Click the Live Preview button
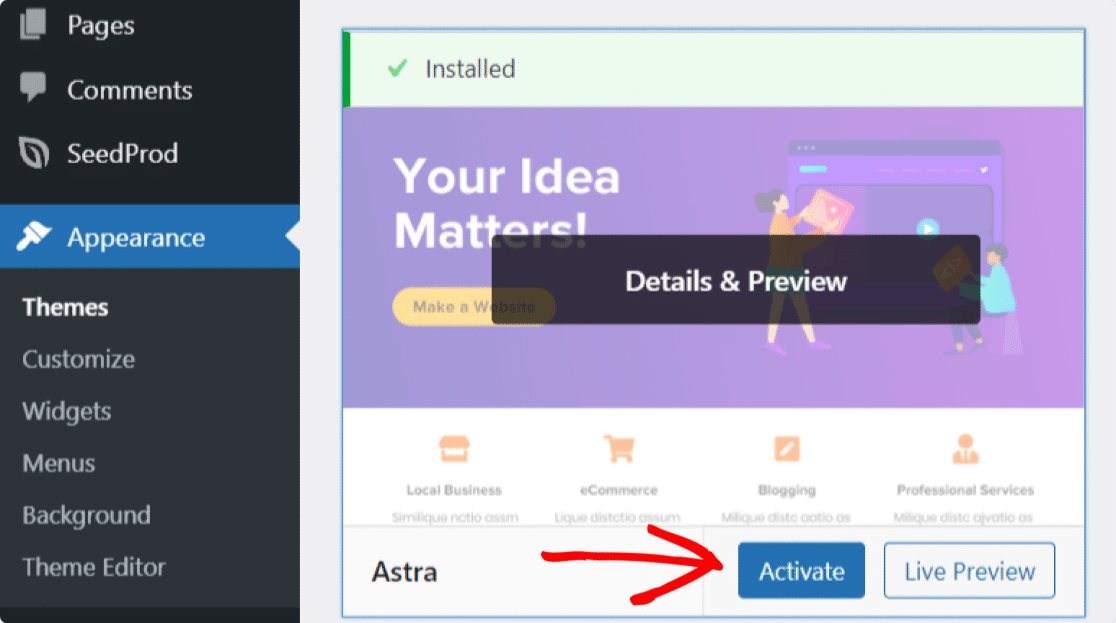The height and width of the screenshot is (623, 1116). (969, 570)
